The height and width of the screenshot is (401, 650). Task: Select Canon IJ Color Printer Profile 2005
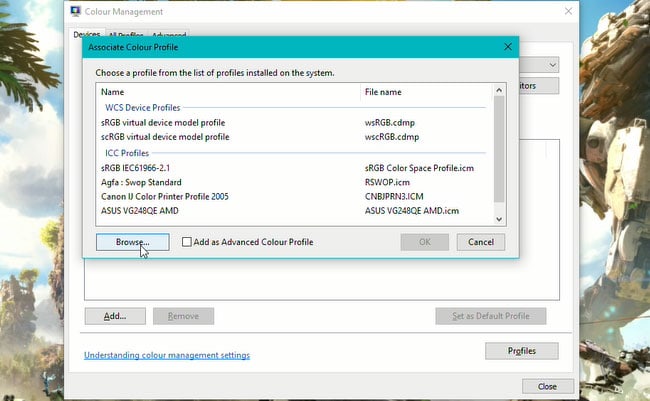click(x=165, y=197)
